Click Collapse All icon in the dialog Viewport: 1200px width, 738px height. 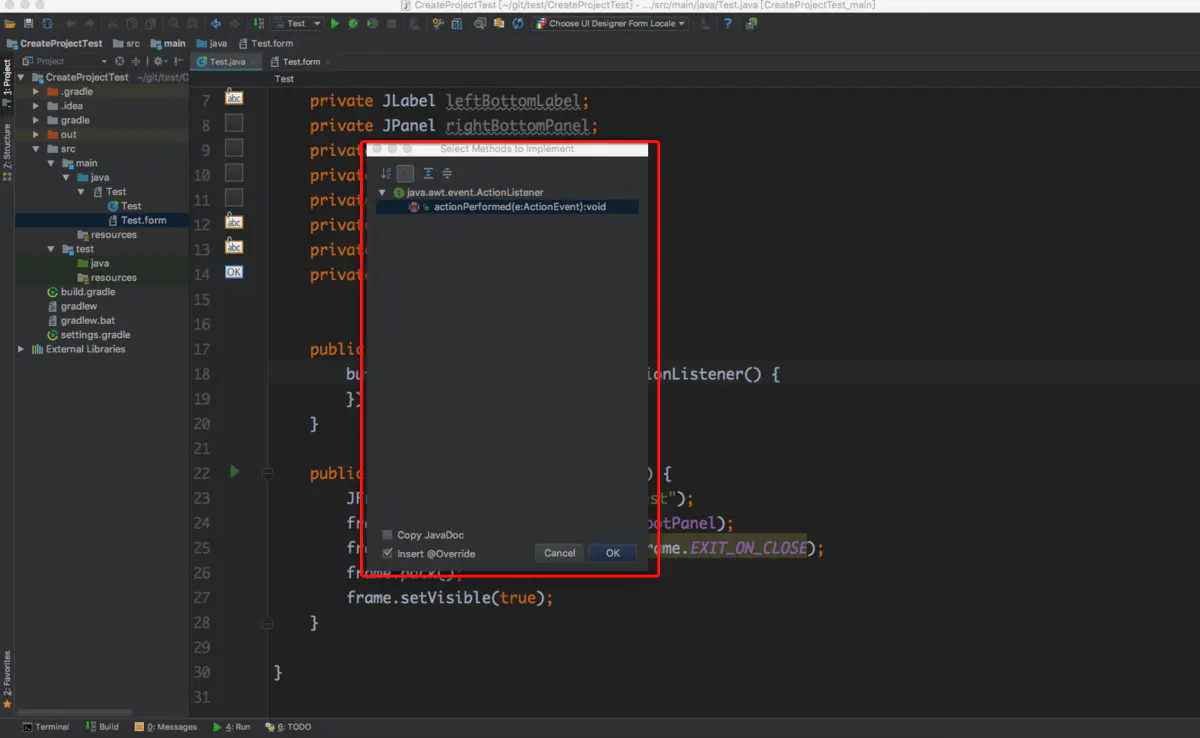click(447, 173)
